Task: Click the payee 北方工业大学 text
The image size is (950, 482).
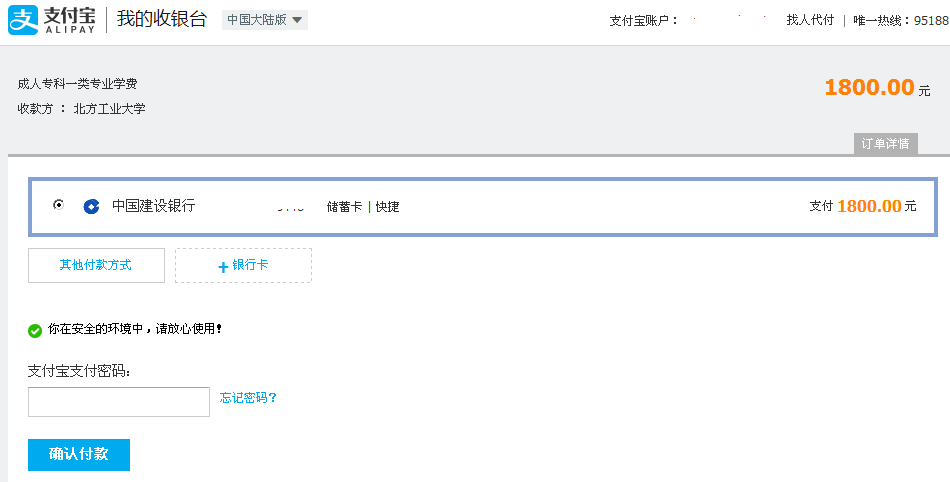Action: [x=109, y=109]
